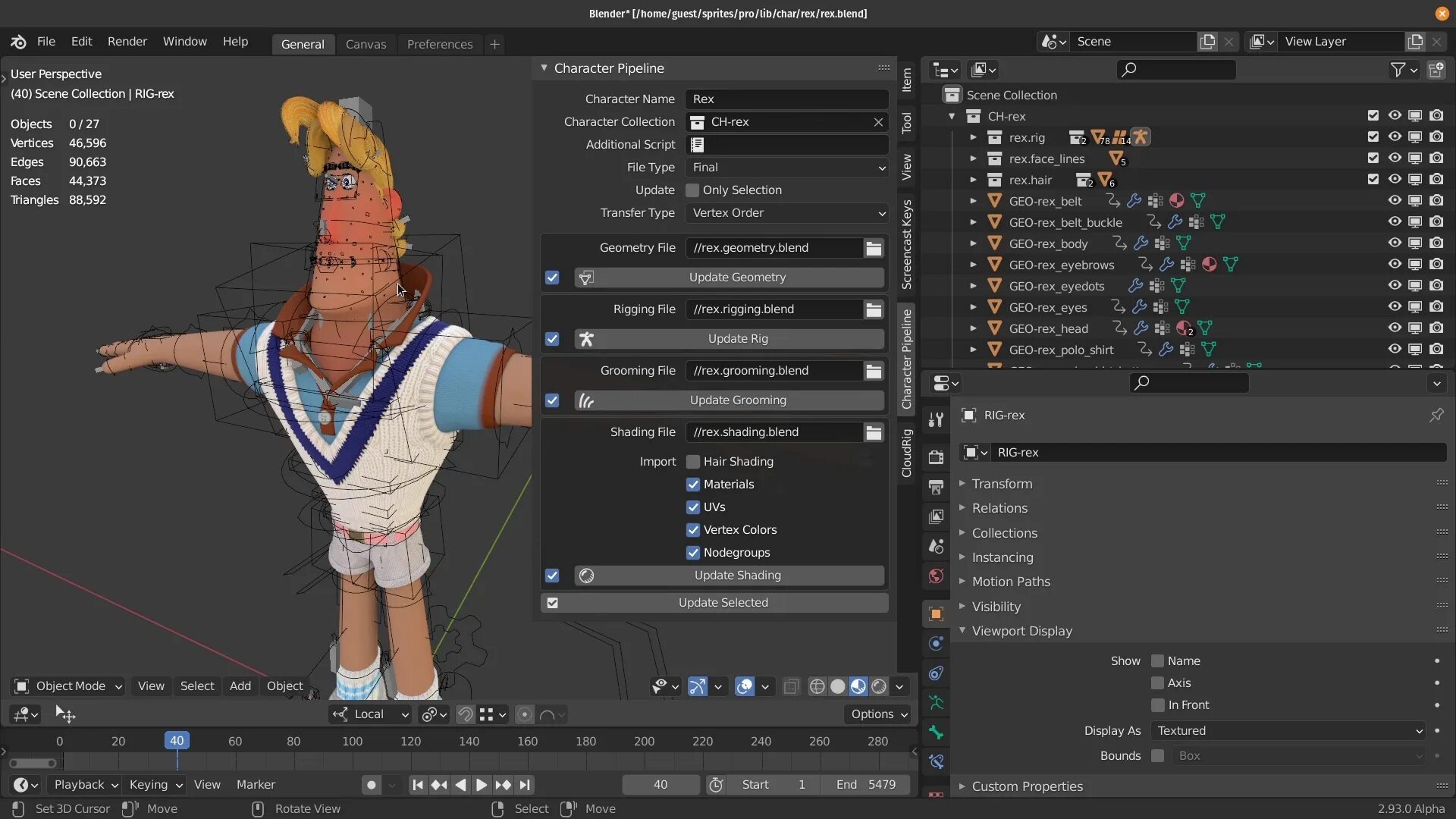The height and width of the screenshot is (819, 1456).
Task: Open the outliner filter funnel icon
Action: 1398,70
